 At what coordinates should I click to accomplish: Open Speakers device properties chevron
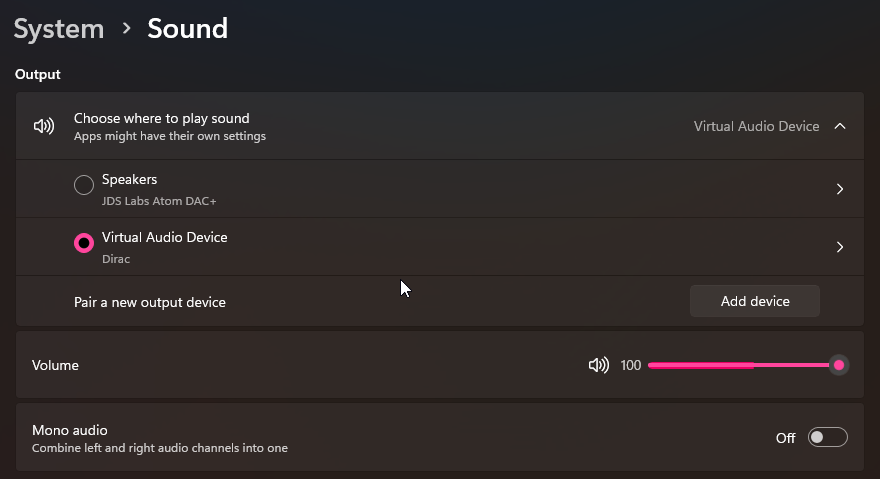click(840, 189)
